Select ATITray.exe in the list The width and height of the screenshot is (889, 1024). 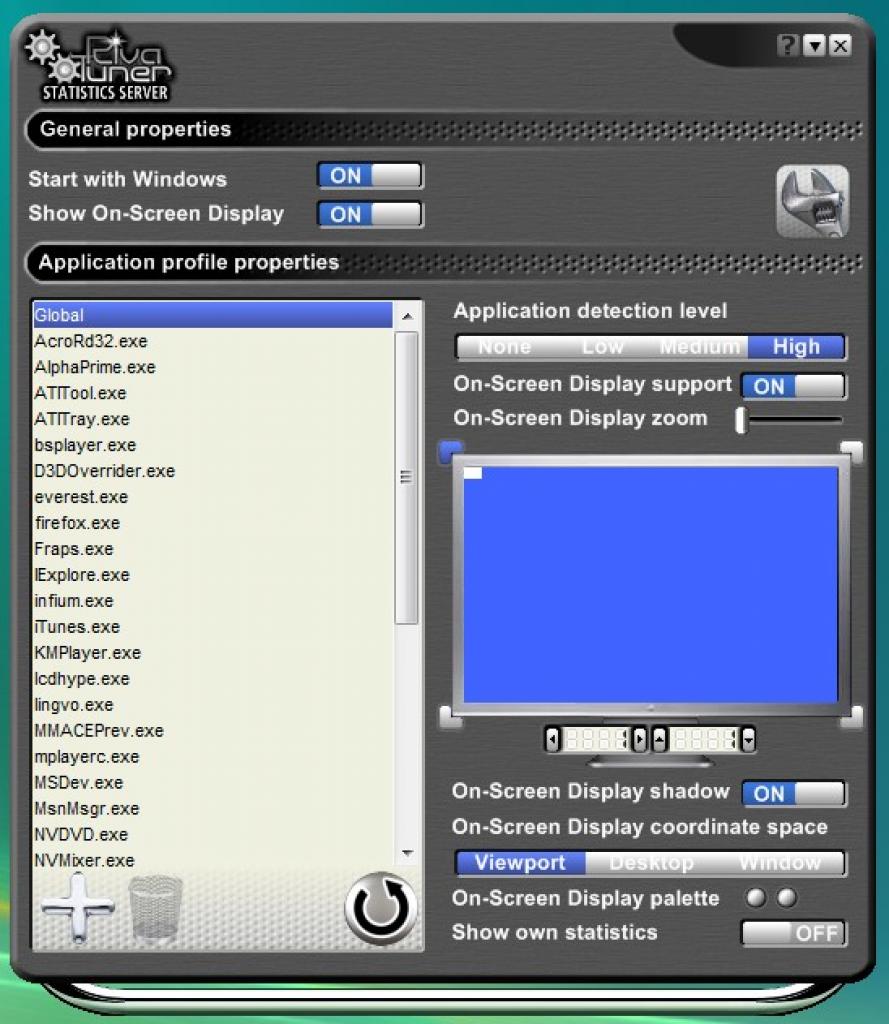pyautogui.click(x=213, y=419)
